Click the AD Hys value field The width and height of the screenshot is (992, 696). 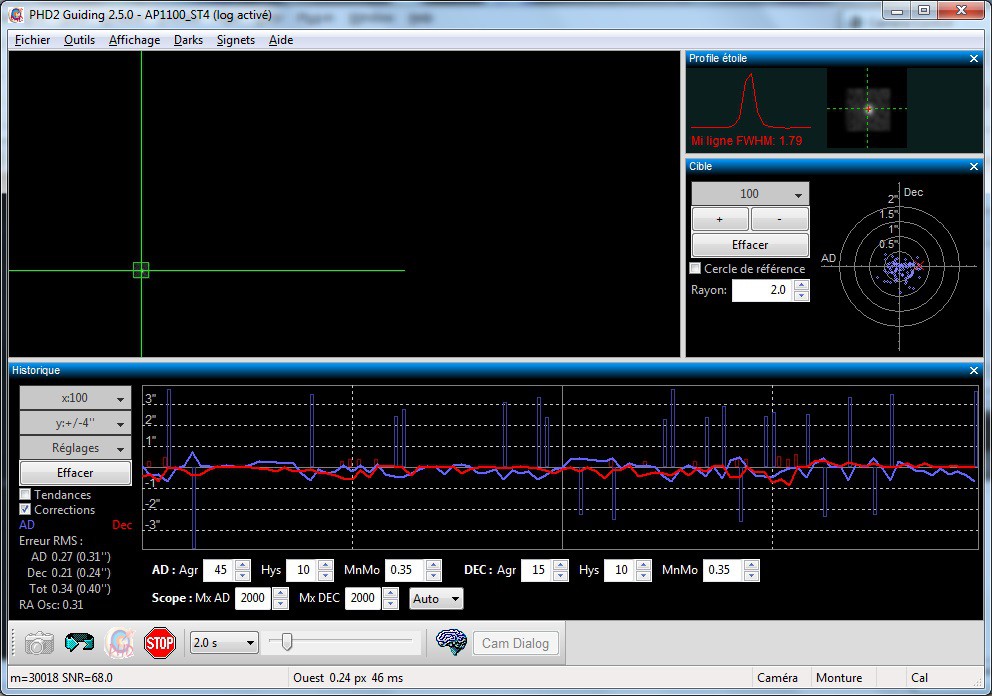(302, 570)
